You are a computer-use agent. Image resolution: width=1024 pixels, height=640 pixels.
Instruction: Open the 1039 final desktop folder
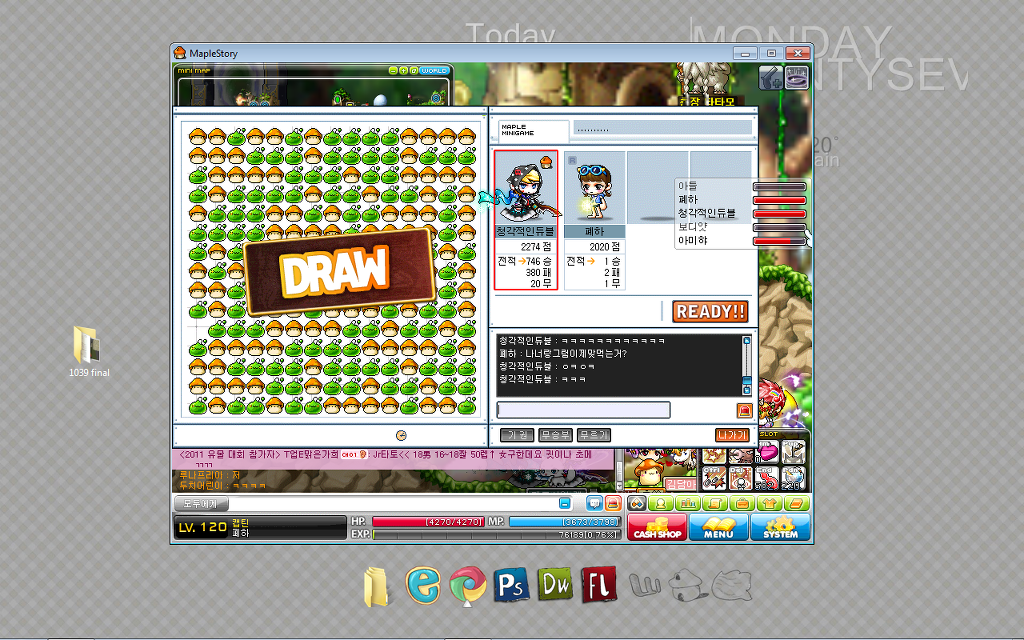pyautogui.click(x=89, y=352)
